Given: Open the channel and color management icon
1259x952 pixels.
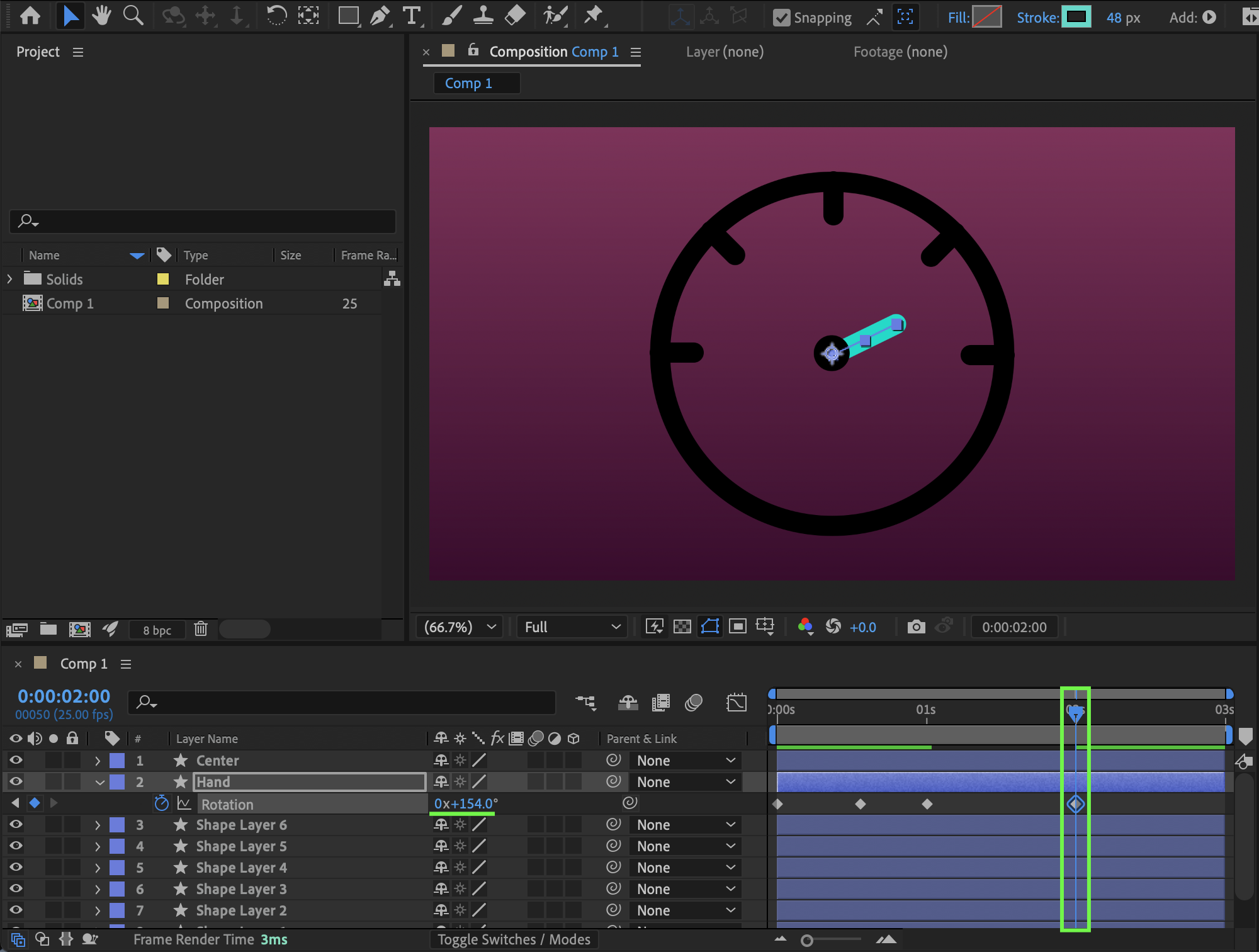Looking at the screenshot, I should (805, 626).
